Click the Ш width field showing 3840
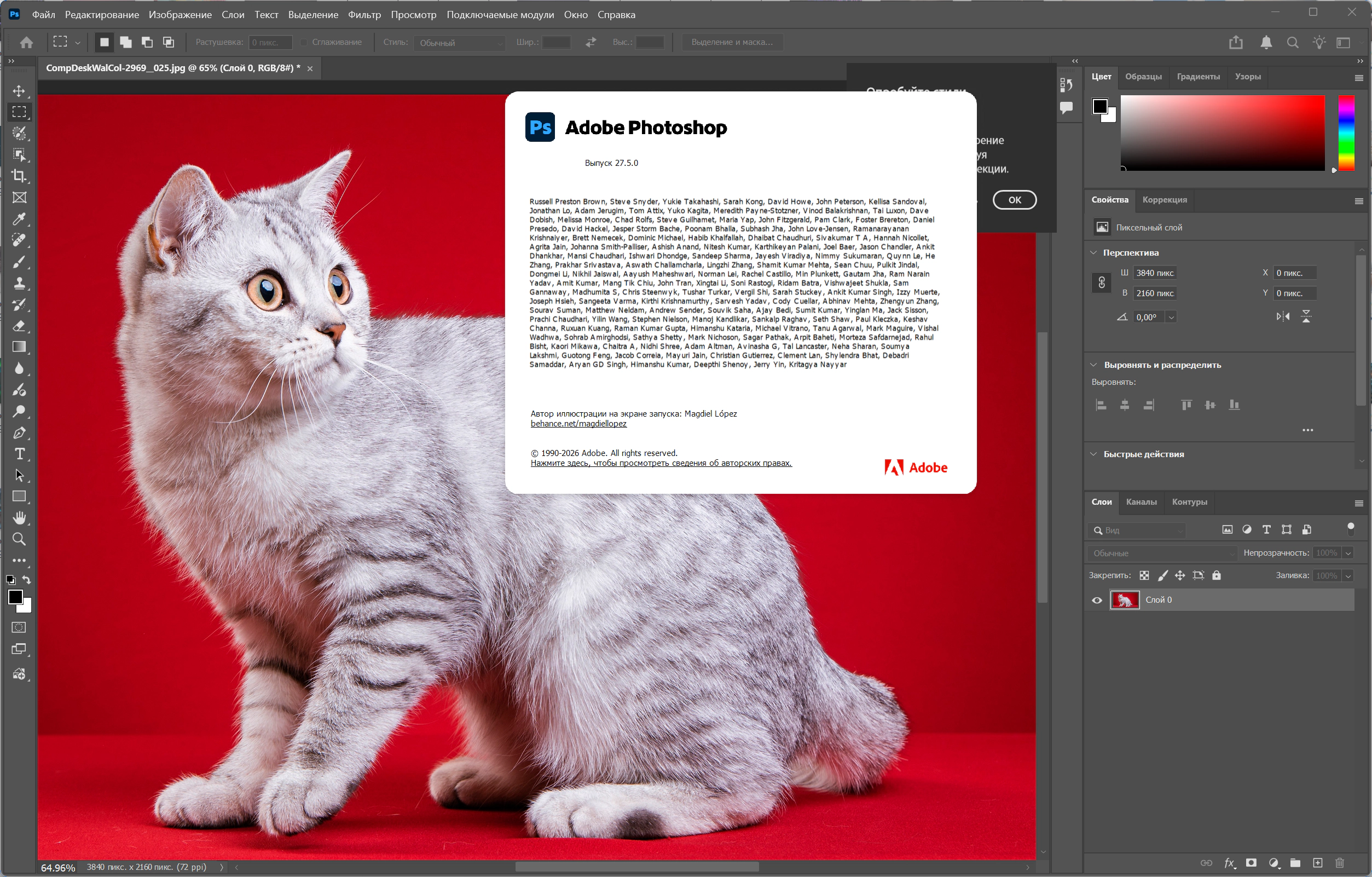1372x877 pixels. pyautogui.click(x=1154, y=273)
